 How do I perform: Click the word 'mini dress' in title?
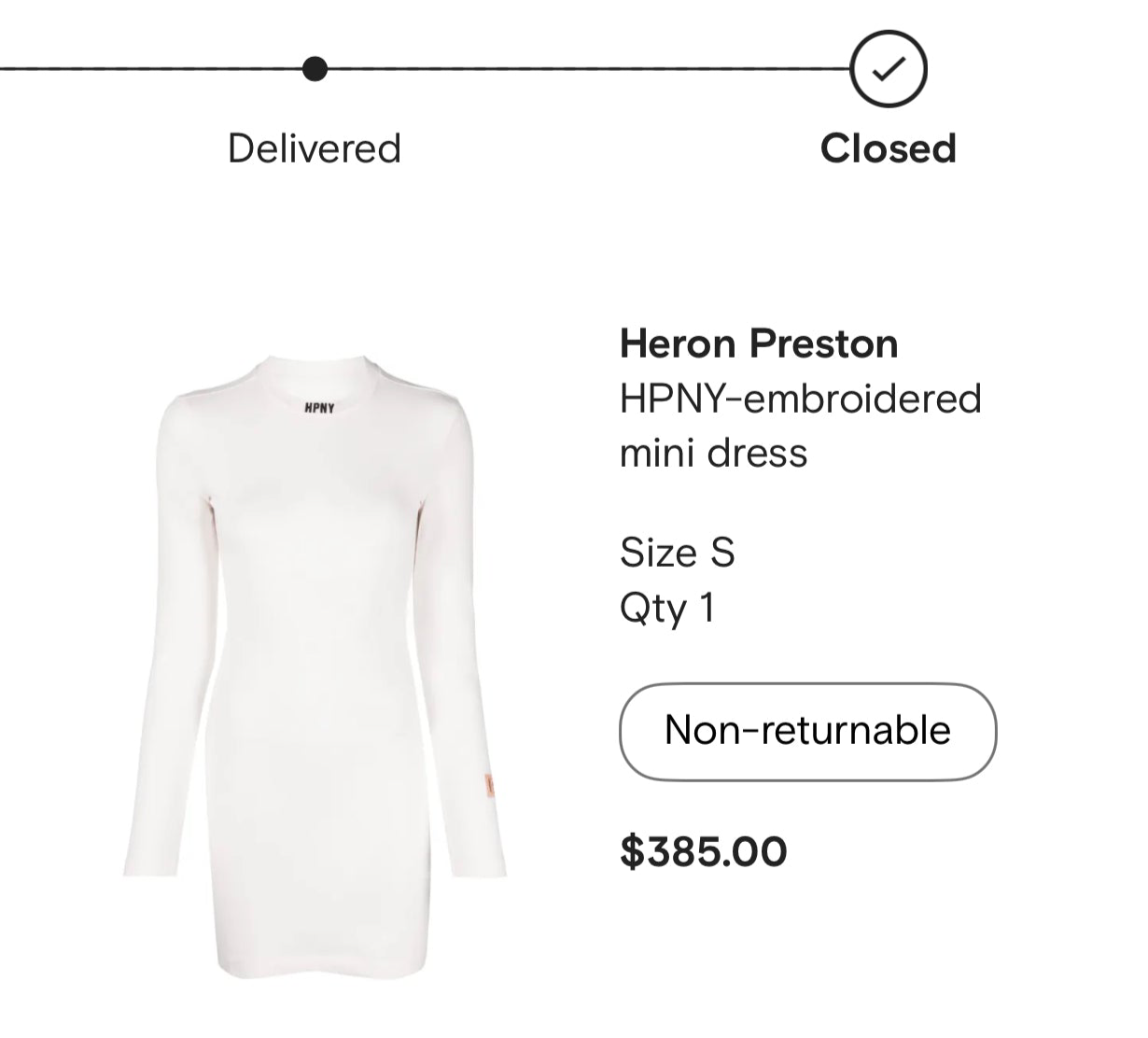click(x=713, y=454)
